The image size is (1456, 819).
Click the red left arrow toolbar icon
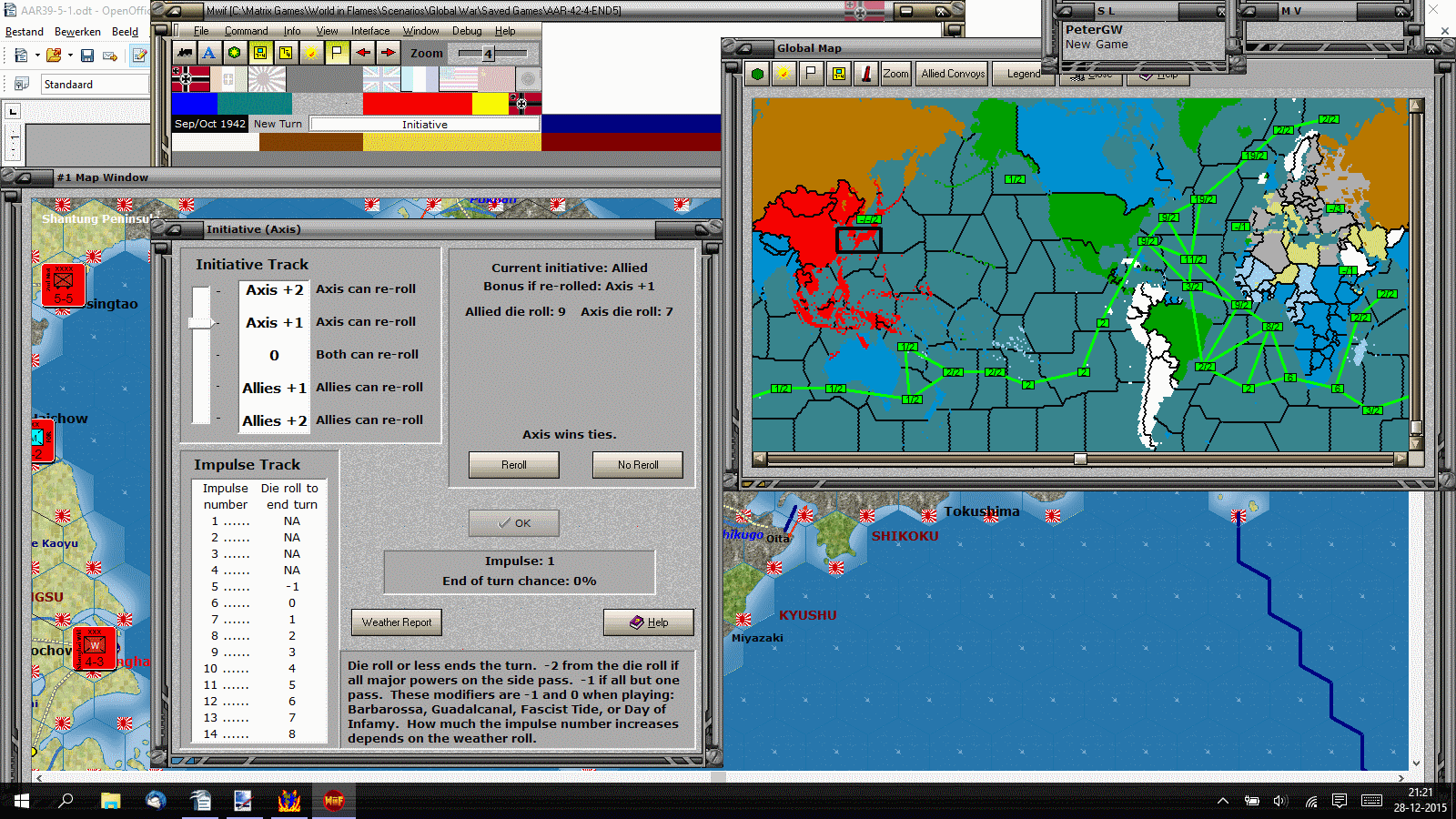363,53
